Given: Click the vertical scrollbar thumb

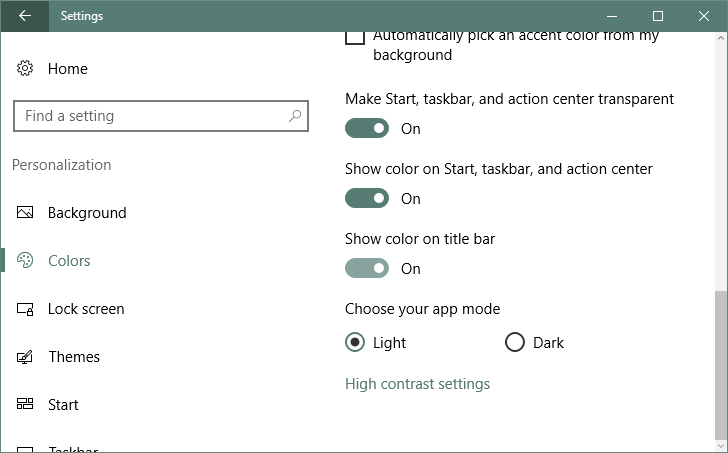Looking at the screenshot, I should [x=721, y=361].
